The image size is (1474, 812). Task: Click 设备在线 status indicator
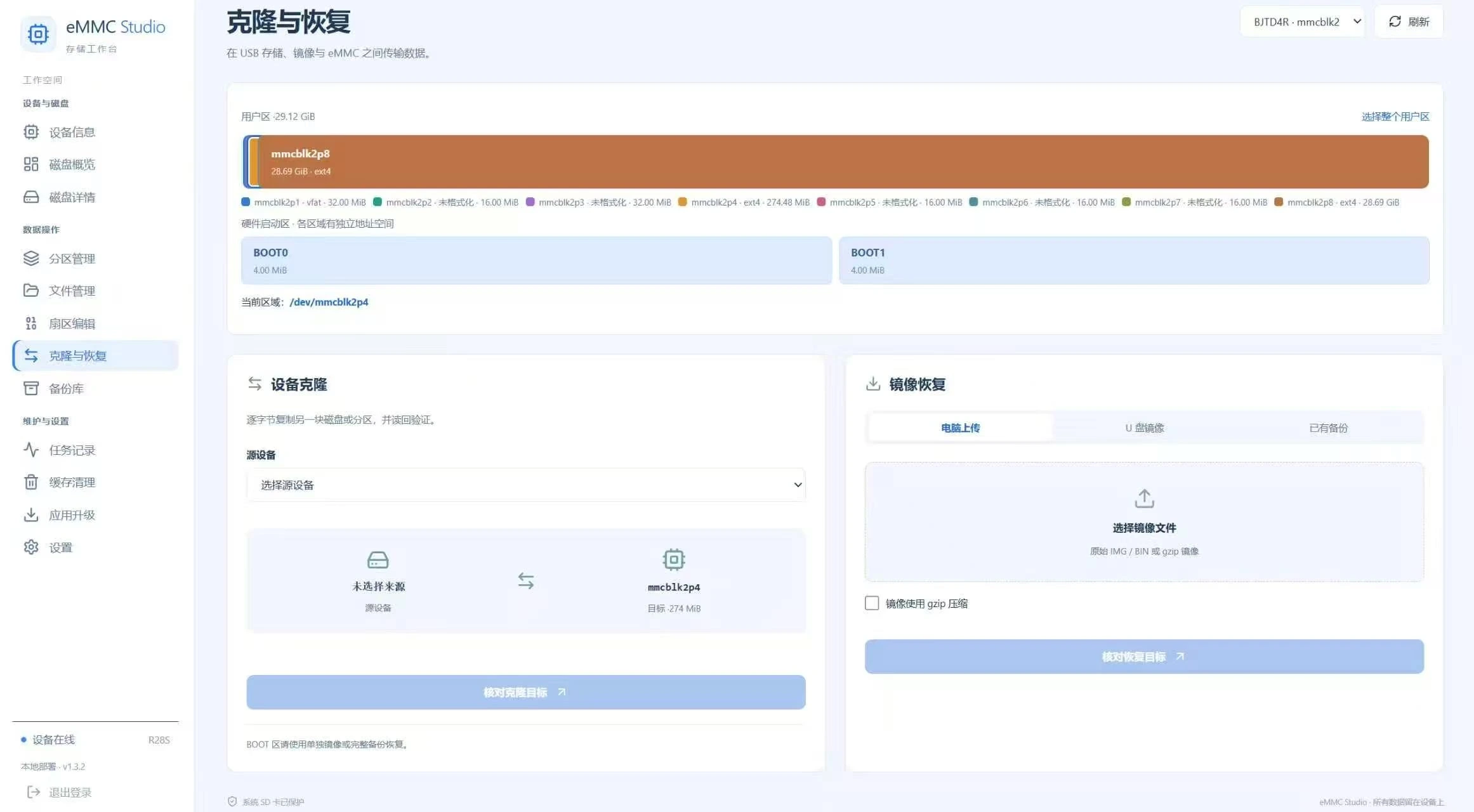pyautogui.click(x=48, y=740)
